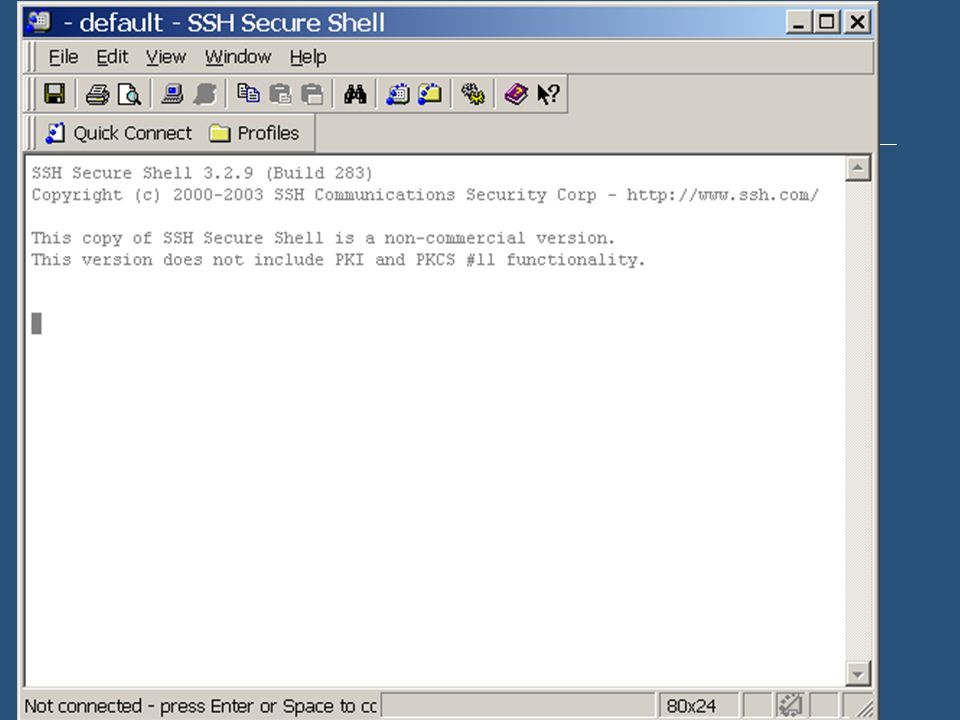The width and height of the screenshot is (960, 720).
Task: Minimize the SSH Secure Shell window
Action: pyautogui.click(x=798, y=23)
